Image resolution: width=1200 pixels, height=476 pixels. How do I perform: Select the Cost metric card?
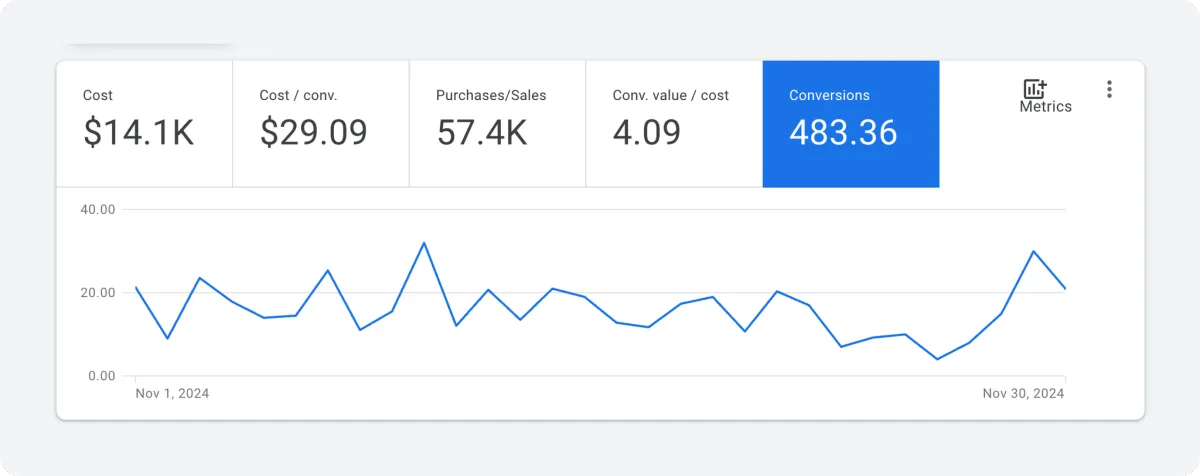(x=144, y=124)
